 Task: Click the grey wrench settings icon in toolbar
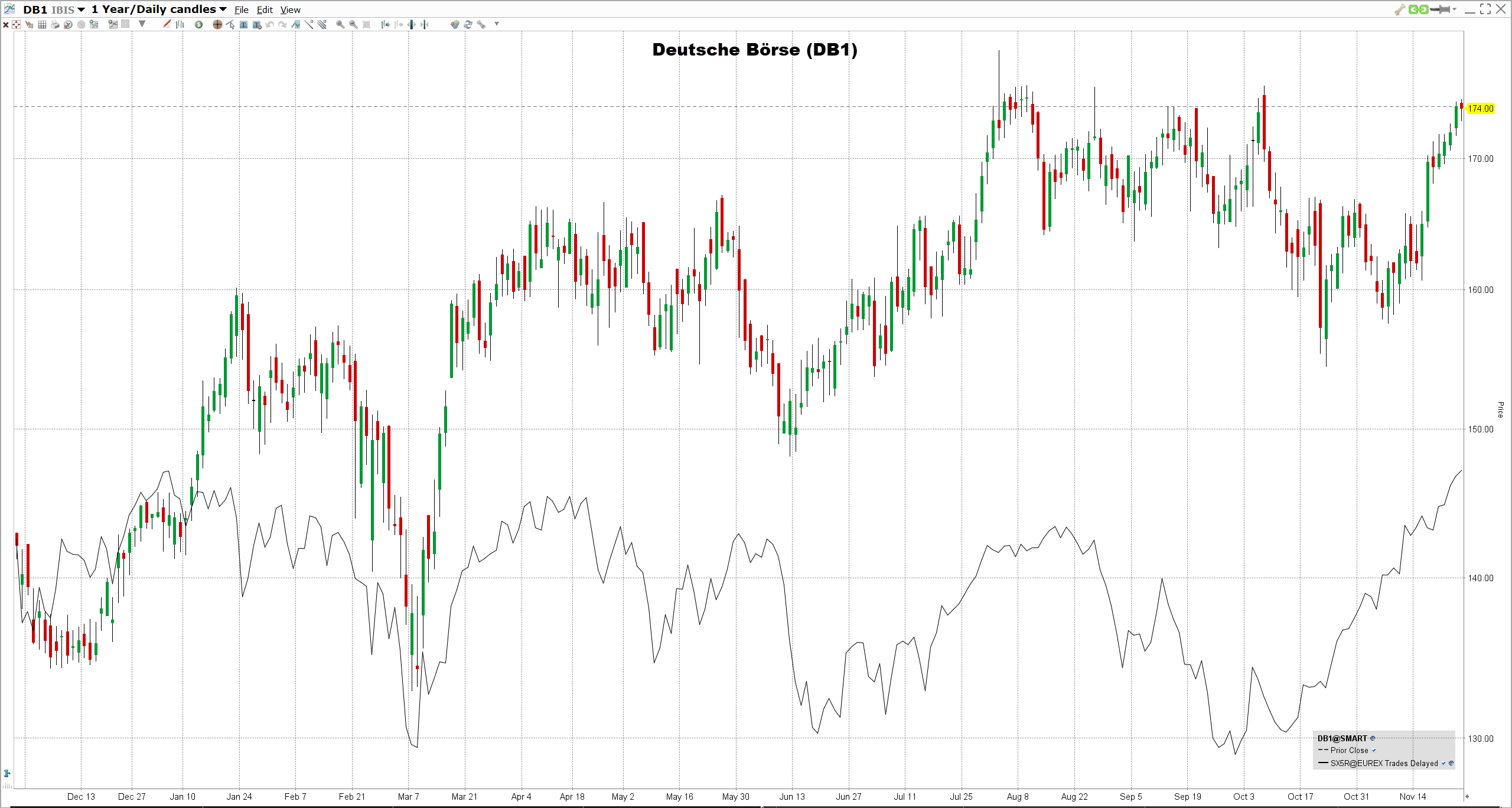coord(481,24)
